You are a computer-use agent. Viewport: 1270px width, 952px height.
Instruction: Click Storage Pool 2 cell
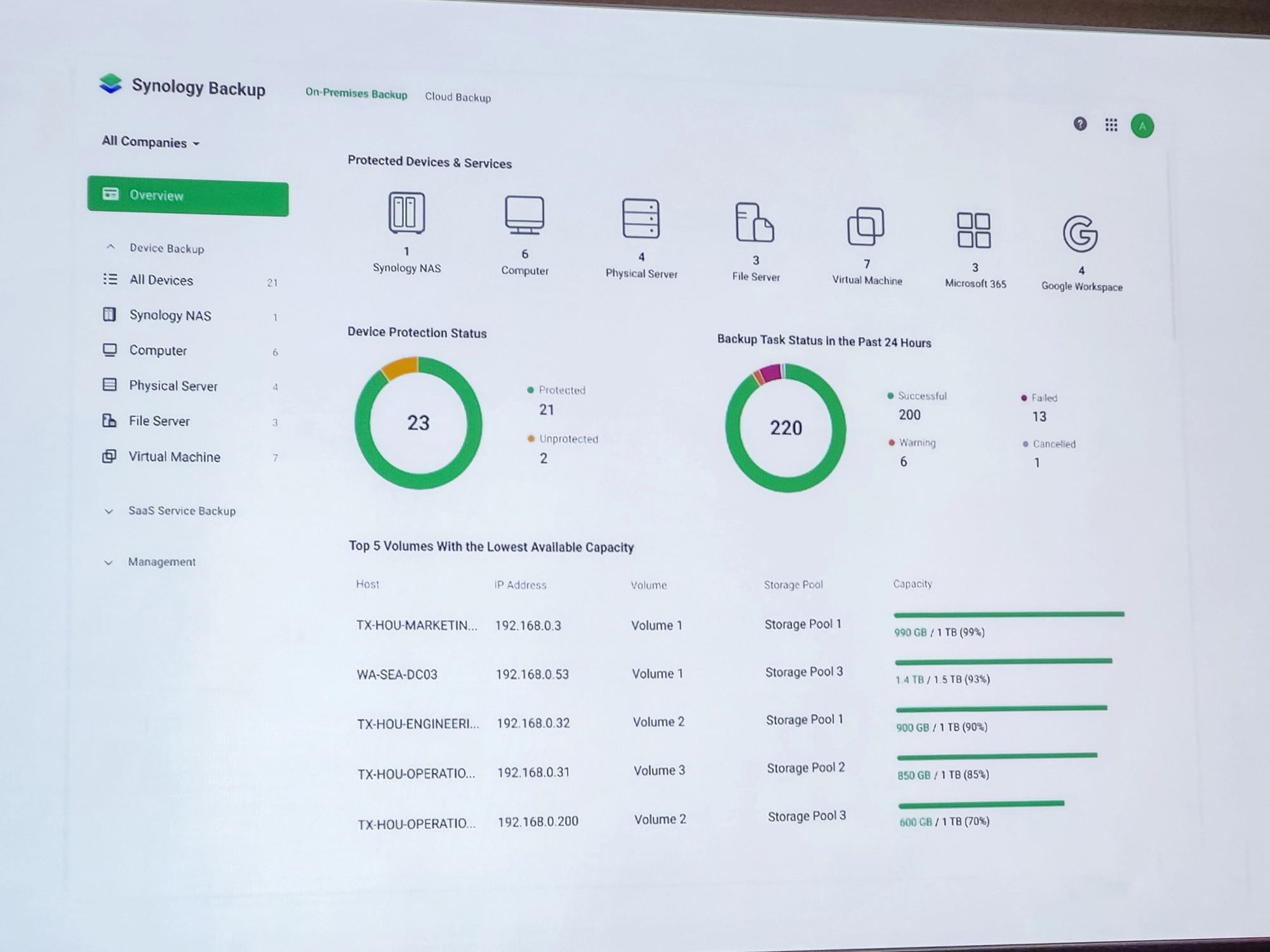pos(806,768)
